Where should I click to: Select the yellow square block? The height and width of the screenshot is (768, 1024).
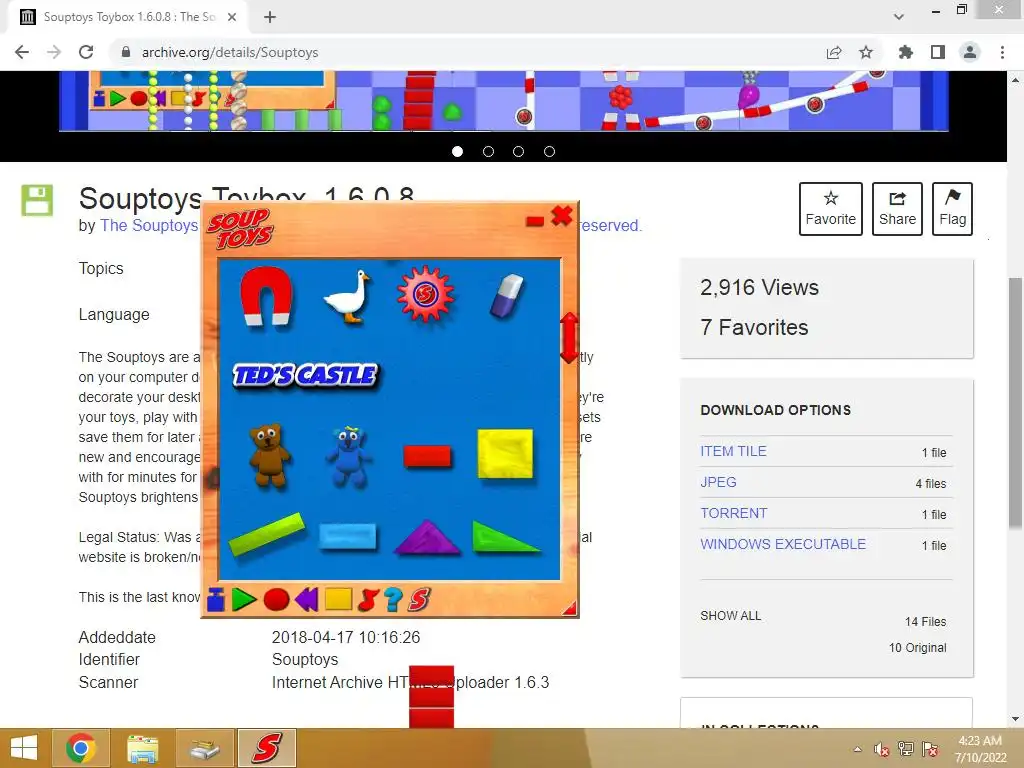click(x=505, y=453)
